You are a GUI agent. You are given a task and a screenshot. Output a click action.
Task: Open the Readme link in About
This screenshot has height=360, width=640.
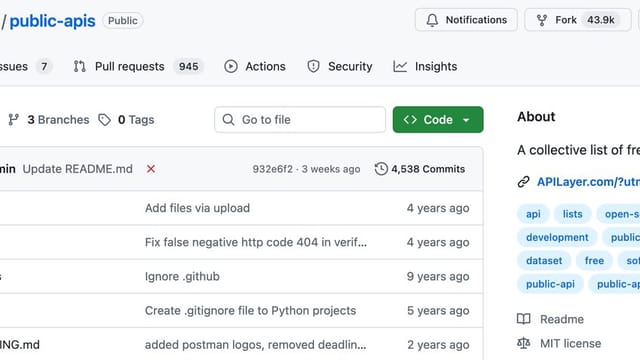point(562,319)
